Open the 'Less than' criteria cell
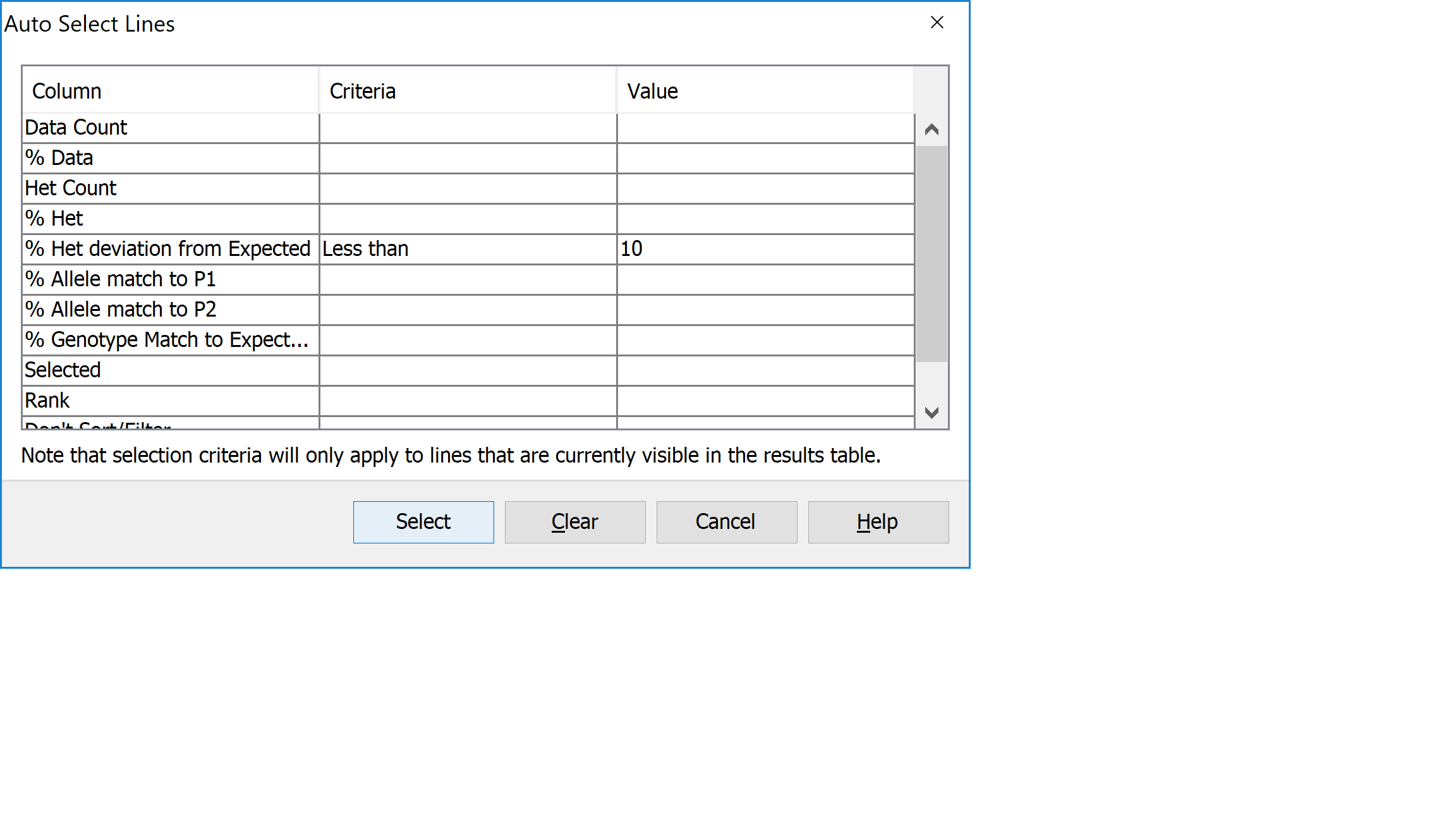Screen dimensions: 1456x819 click(468, 250)
